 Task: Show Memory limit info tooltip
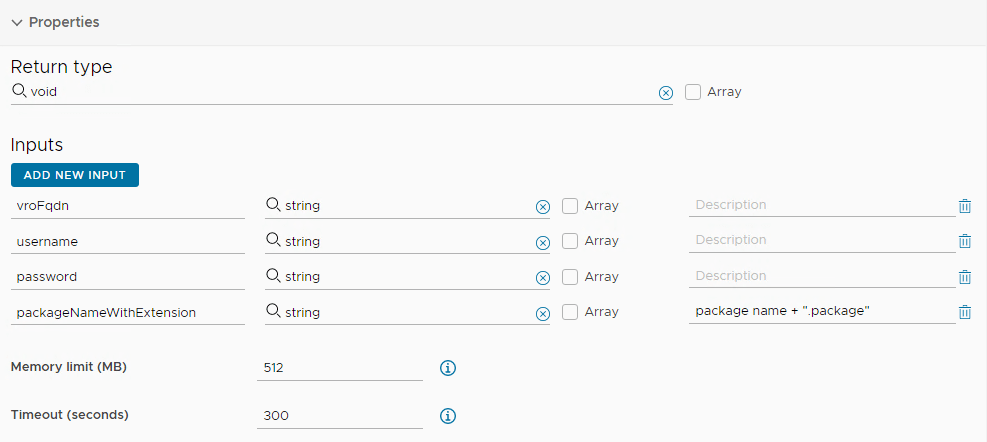click(x=448, y=368)
